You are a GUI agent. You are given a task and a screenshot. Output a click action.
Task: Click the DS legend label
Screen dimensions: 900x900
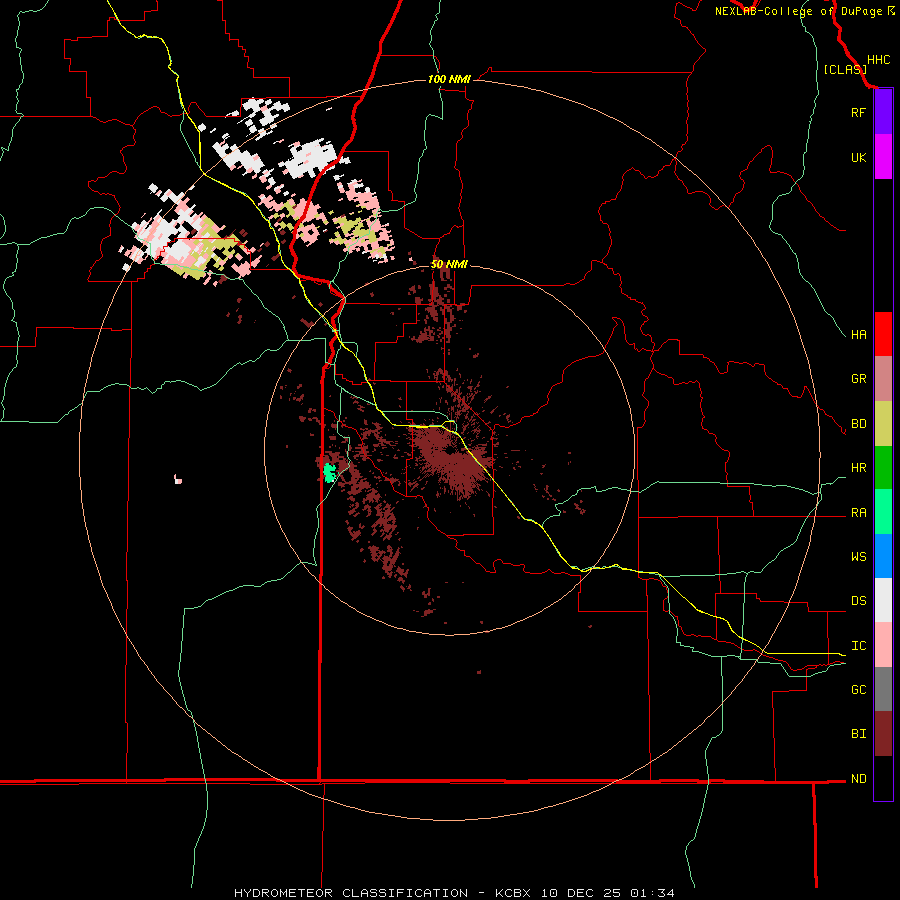858,601
